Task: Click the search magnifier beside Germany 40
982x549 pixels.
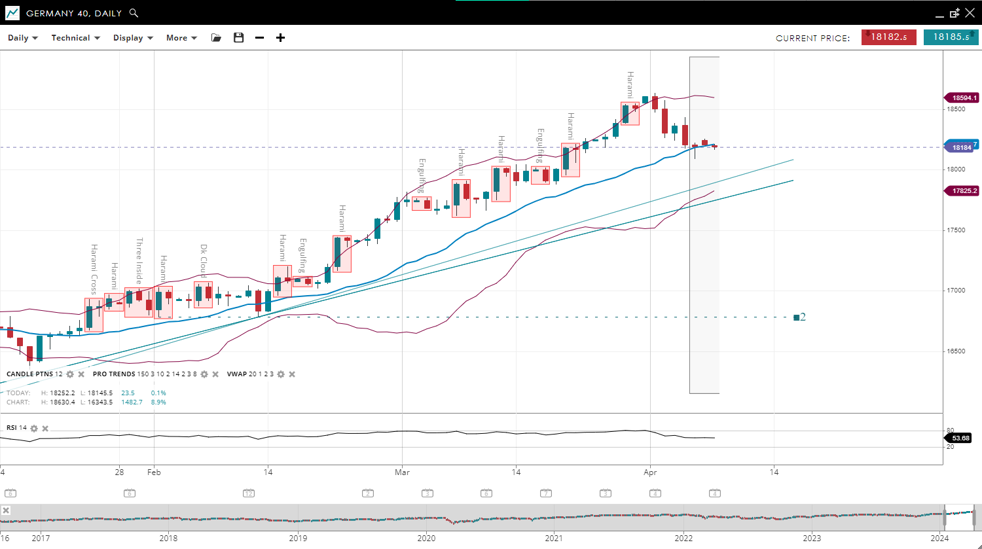Action: click(x=133, y=13)
